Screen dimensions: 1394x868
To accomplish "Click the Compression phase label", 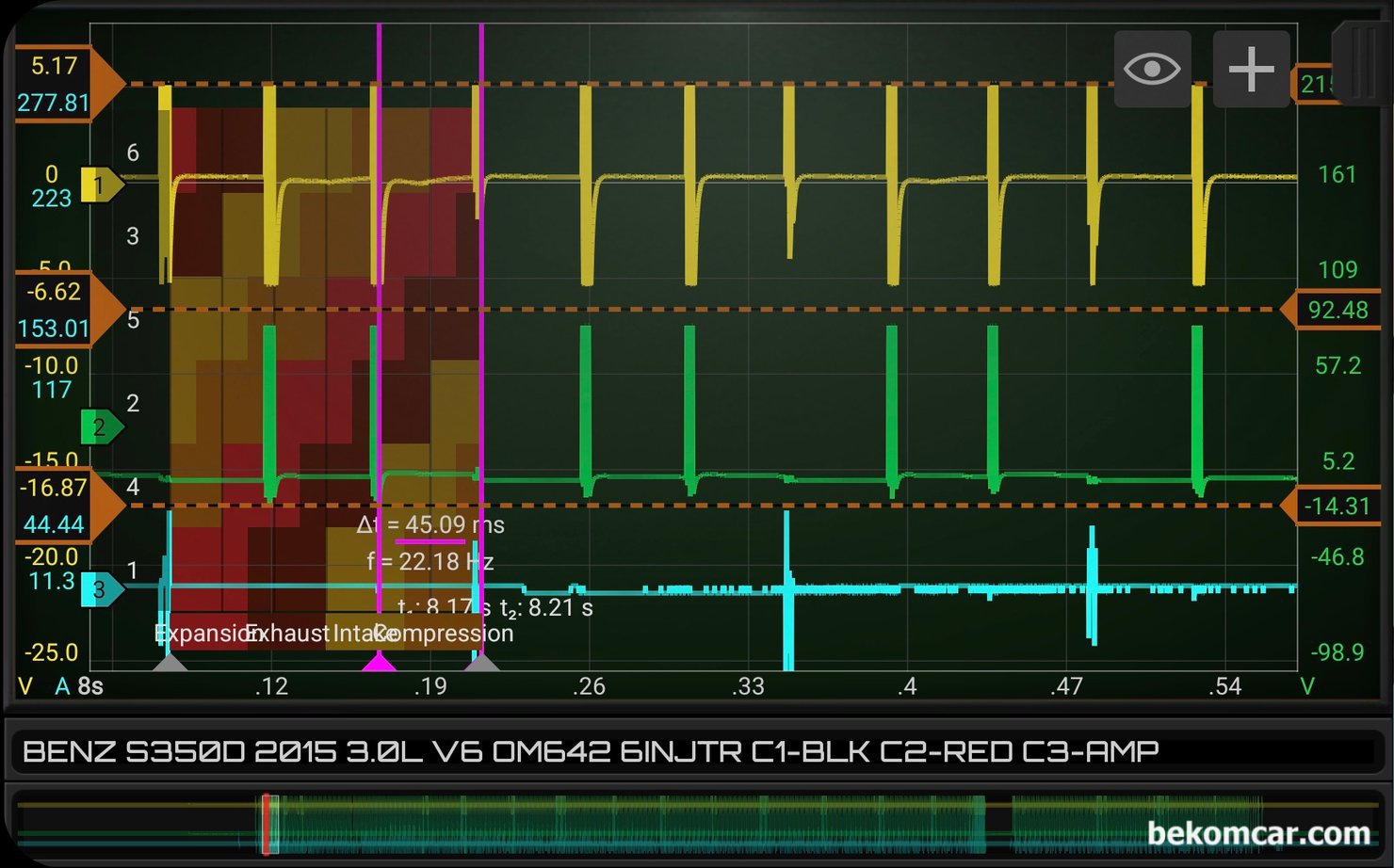I will [x=445, y=634].
